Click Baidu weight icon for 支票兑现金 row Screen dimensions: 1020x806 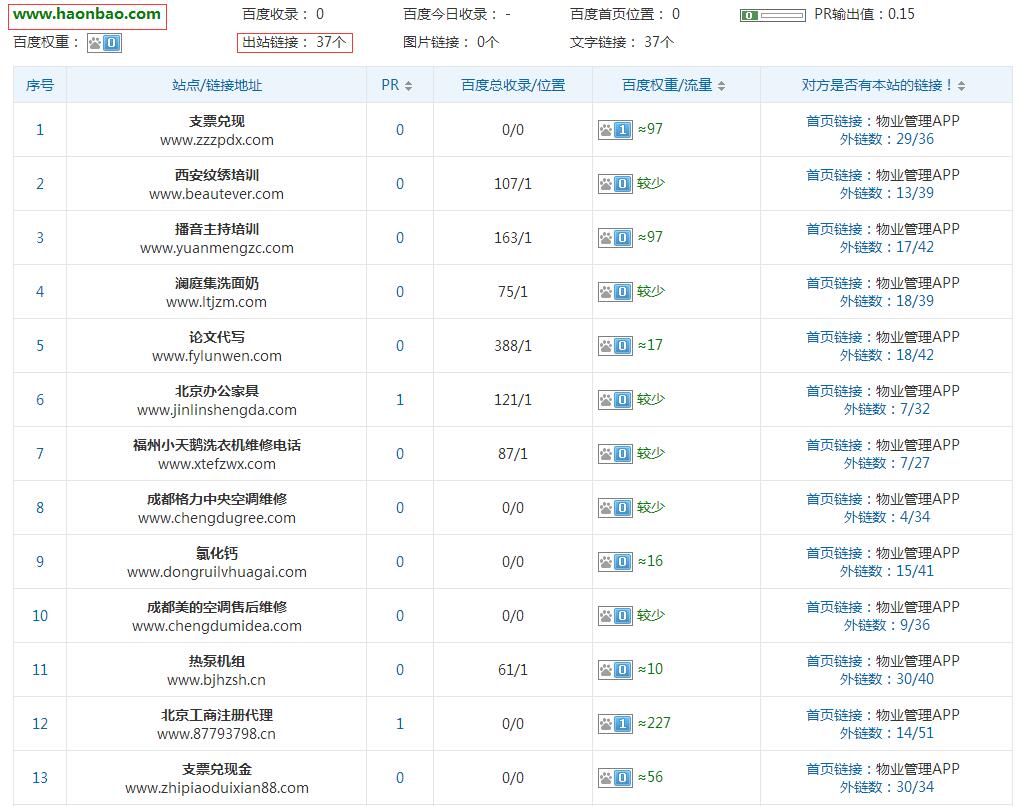615,778
